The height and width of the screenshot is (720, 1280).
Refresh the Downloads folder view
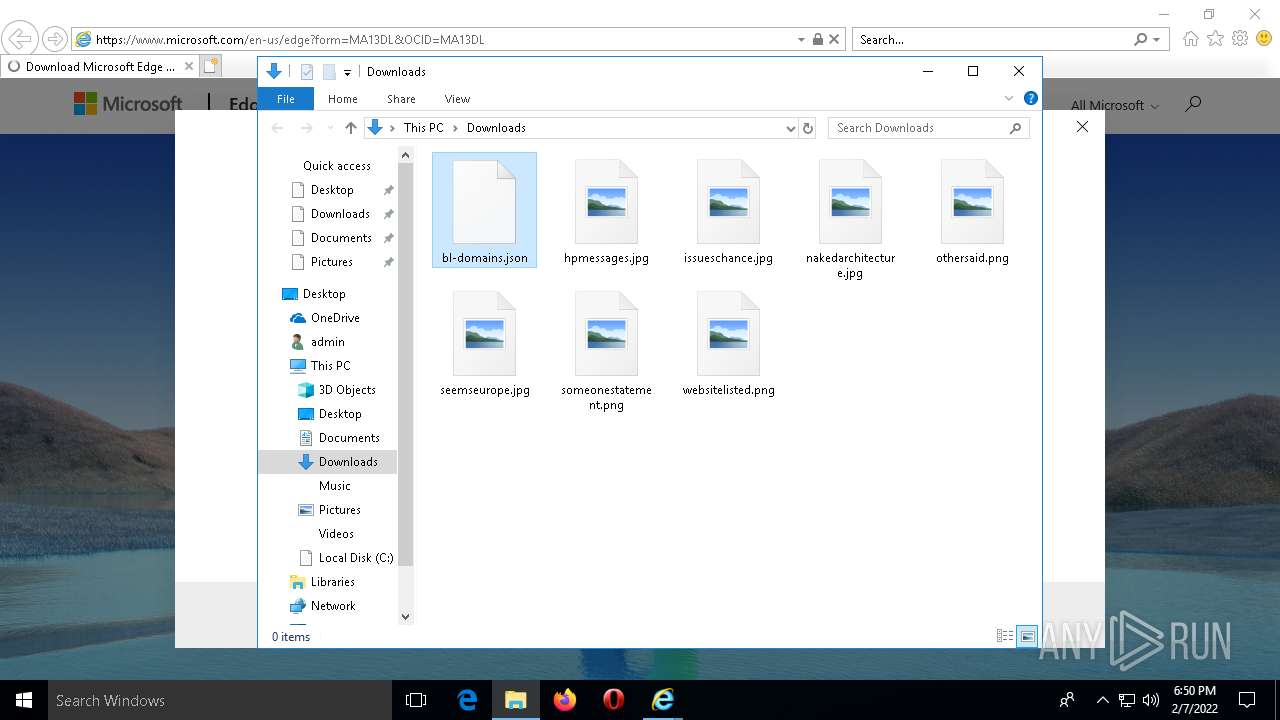[808, 128]
